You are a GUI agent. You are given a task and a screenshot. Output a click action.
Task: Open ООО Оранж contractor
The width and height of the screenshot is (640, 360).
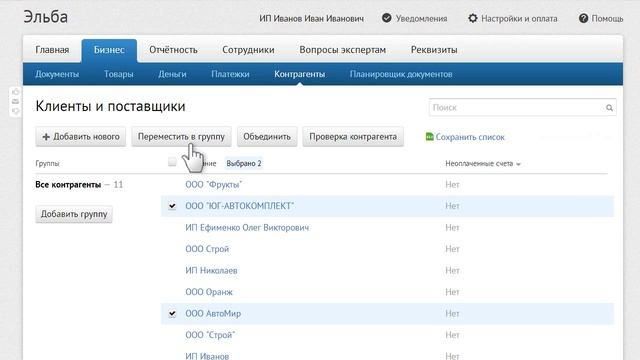pos(209,292)
